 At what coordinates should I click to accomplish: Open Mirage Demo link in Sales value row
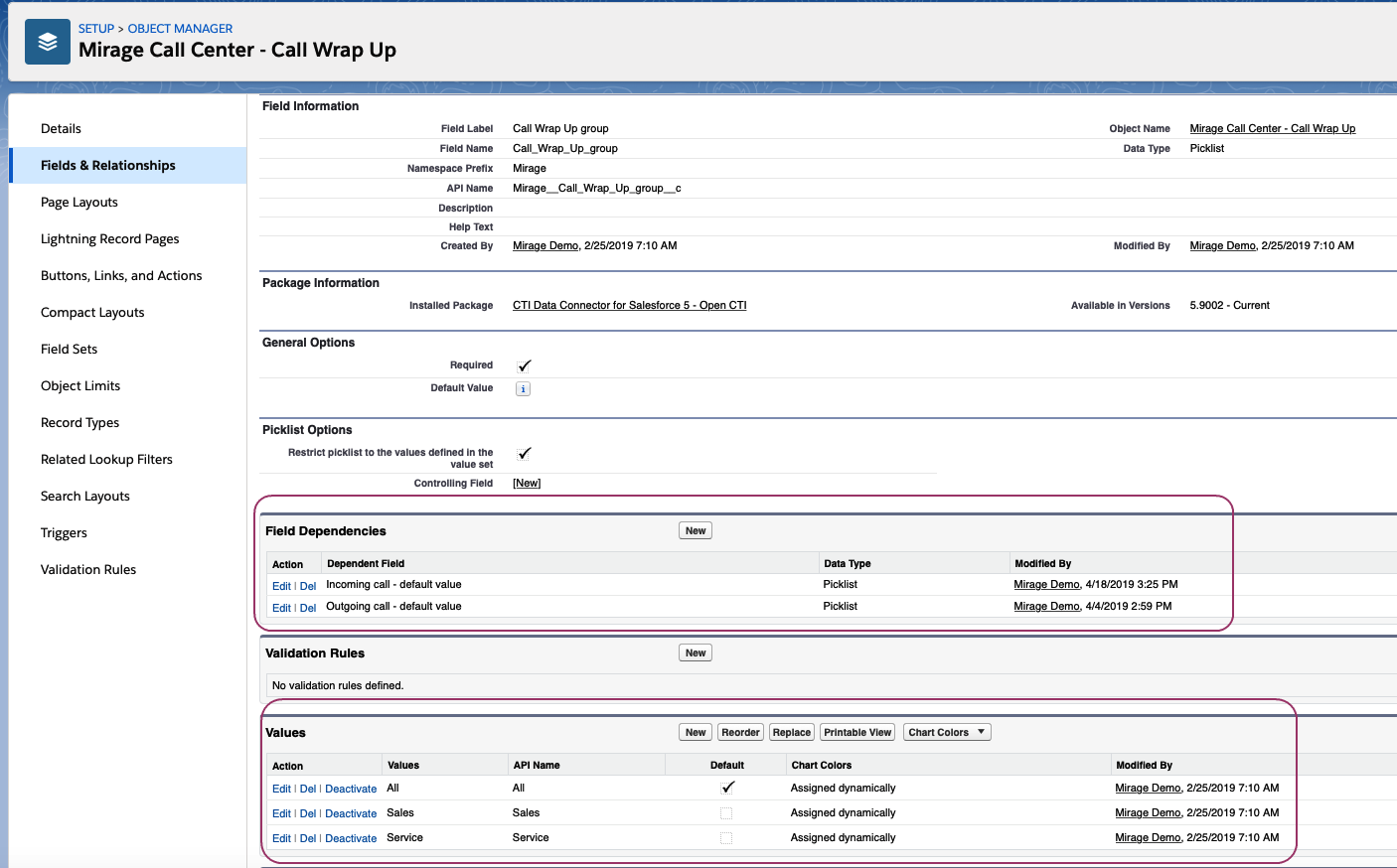click(x=1148, y=813)
